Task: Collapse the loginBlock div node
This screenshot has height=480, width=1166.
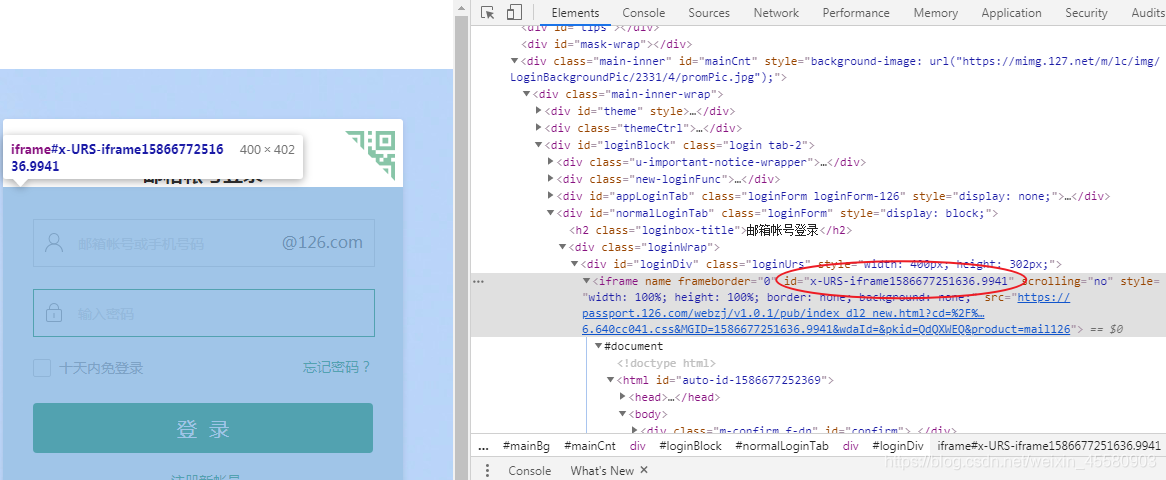Action: click(539, 145)
